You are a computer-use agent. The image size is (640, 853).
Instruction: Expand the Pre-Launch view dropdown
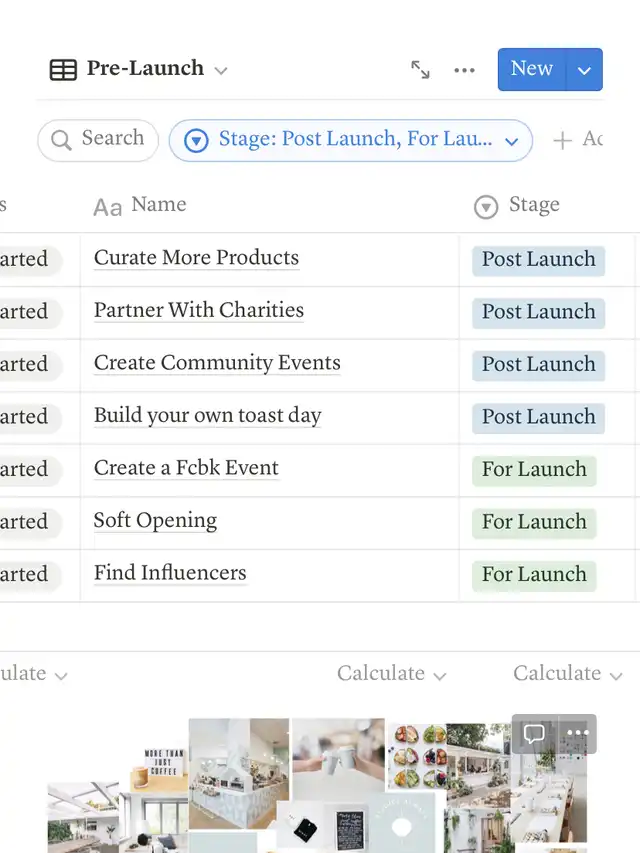(221, 71)
